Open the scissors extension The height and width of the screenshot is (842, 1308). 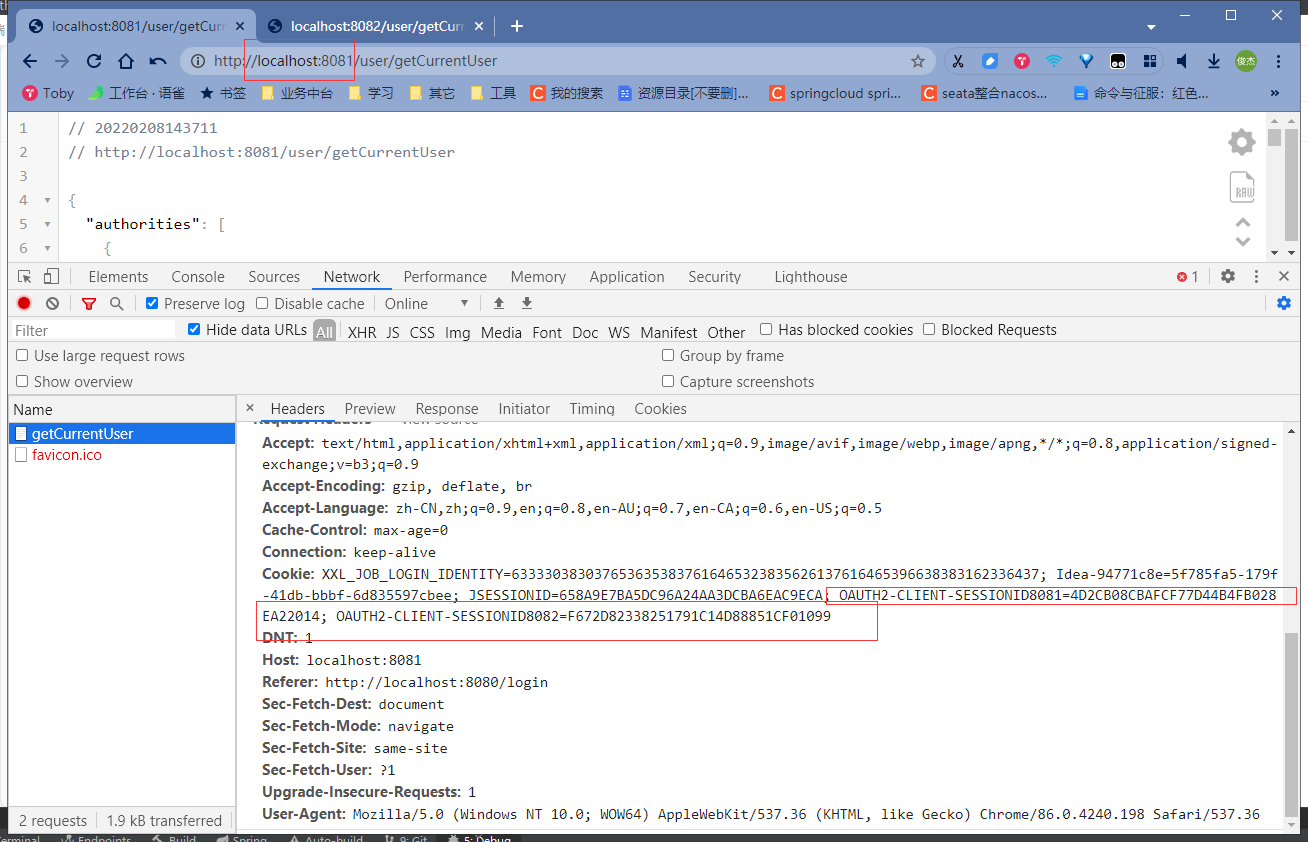957,61
